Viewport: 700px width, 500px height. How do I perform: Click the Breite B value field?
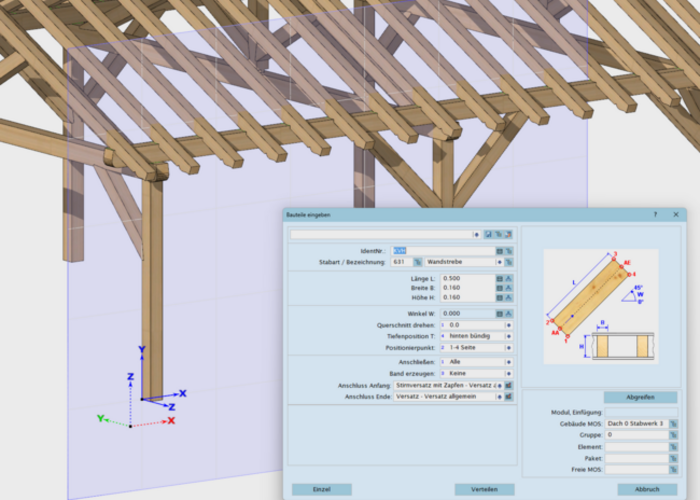[467, 288]
